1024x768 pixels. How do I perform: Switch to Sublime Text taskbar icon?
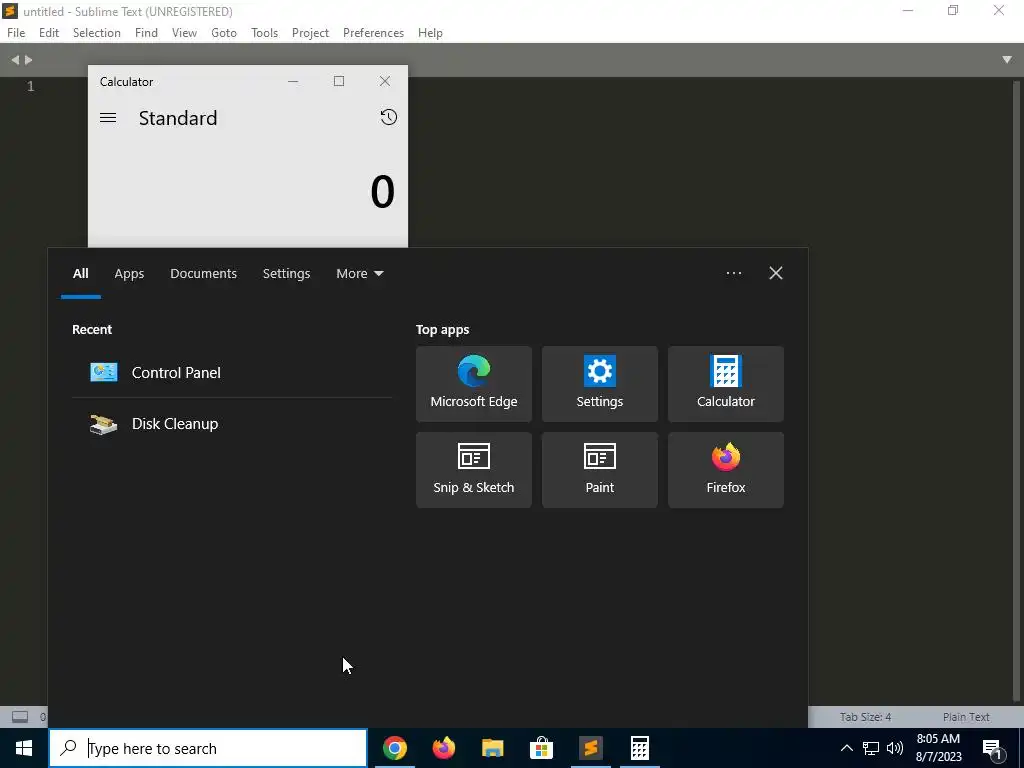click(590, 748)
